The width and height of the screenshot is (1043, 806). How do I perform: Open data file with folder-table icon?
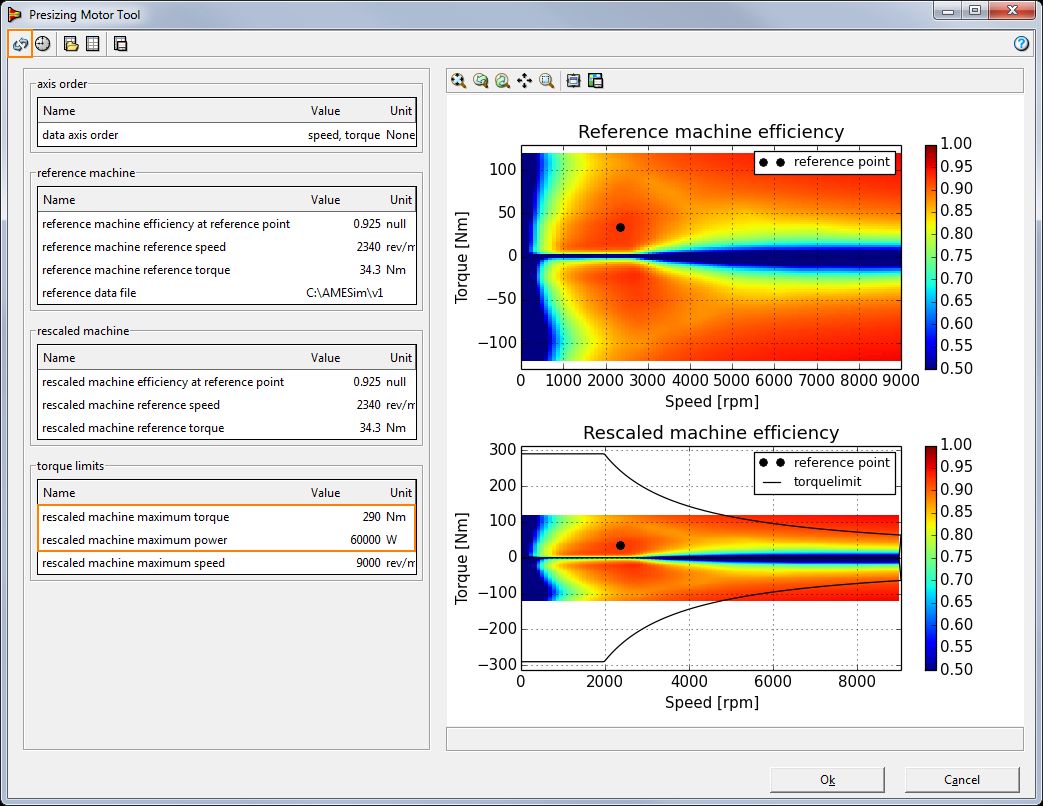tap(71, 44)
